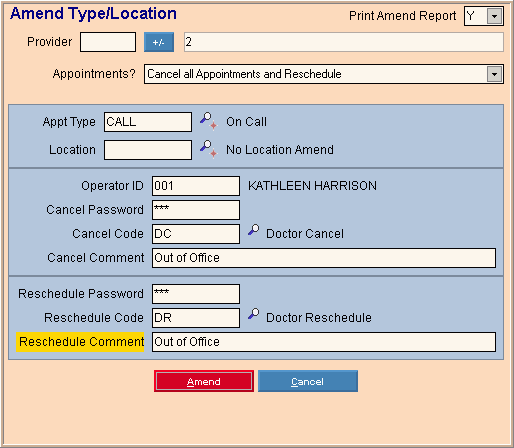Open the Cancel all Appointments and Reschedule combo box
514x448 pixels.
[x=324, y=74]
